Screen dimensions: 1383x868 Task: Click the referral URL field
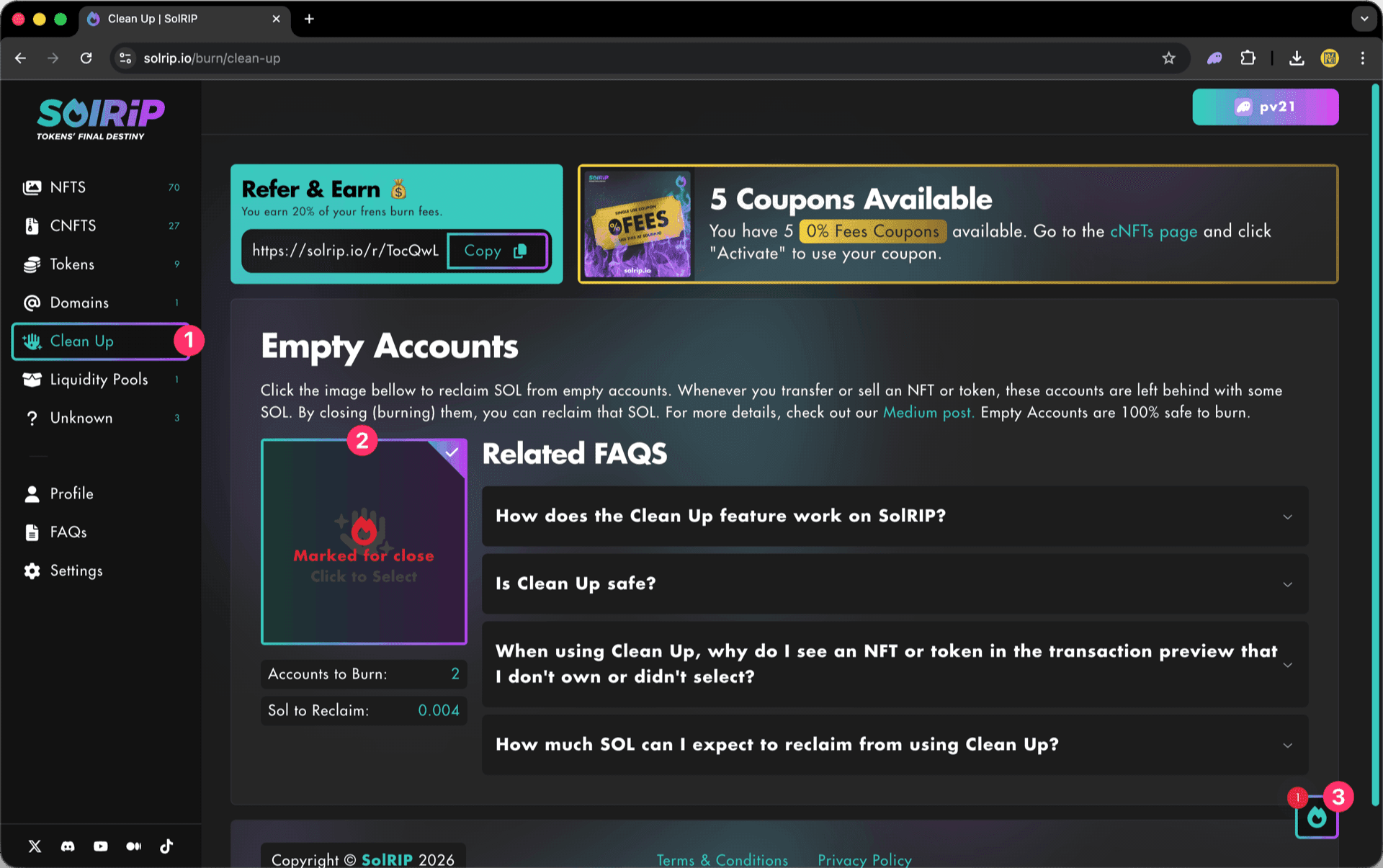pos(345,251)
